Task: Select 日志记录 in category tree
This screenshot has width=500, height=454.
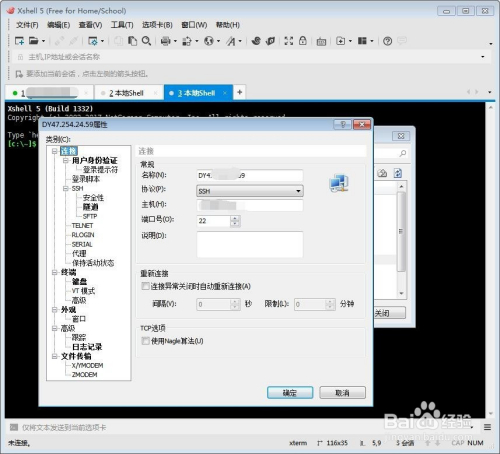Action: (x=87, y=347)
